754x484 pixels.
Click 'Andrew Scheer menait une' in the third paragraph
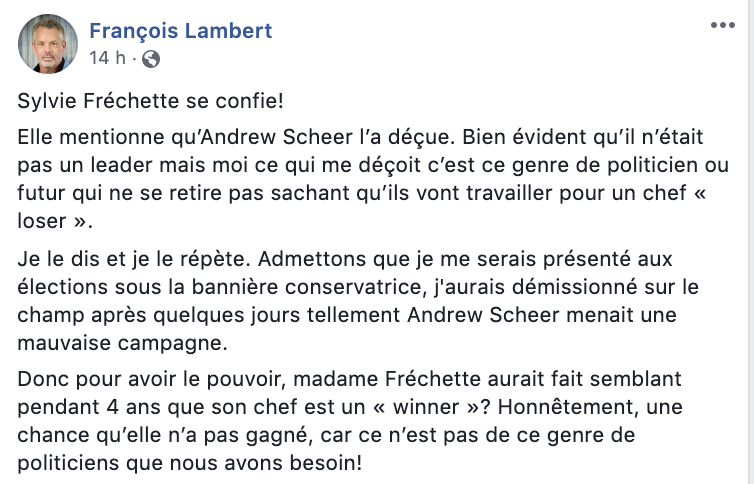tap(542, 315)
